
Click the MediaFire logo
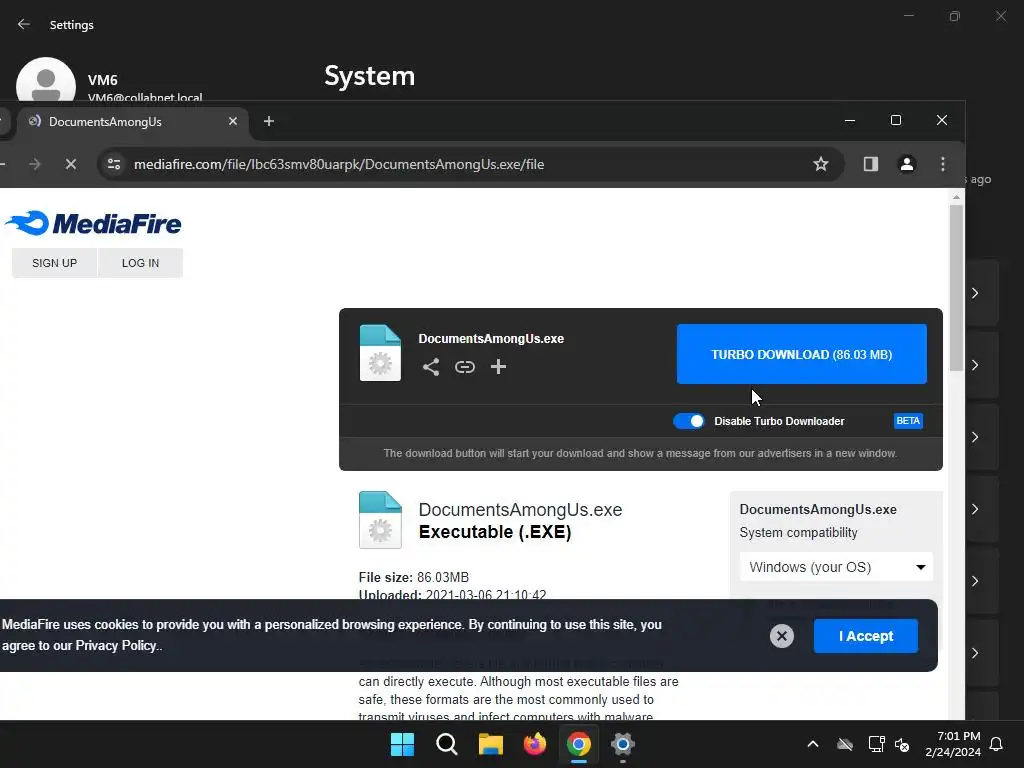click(93, 223)
